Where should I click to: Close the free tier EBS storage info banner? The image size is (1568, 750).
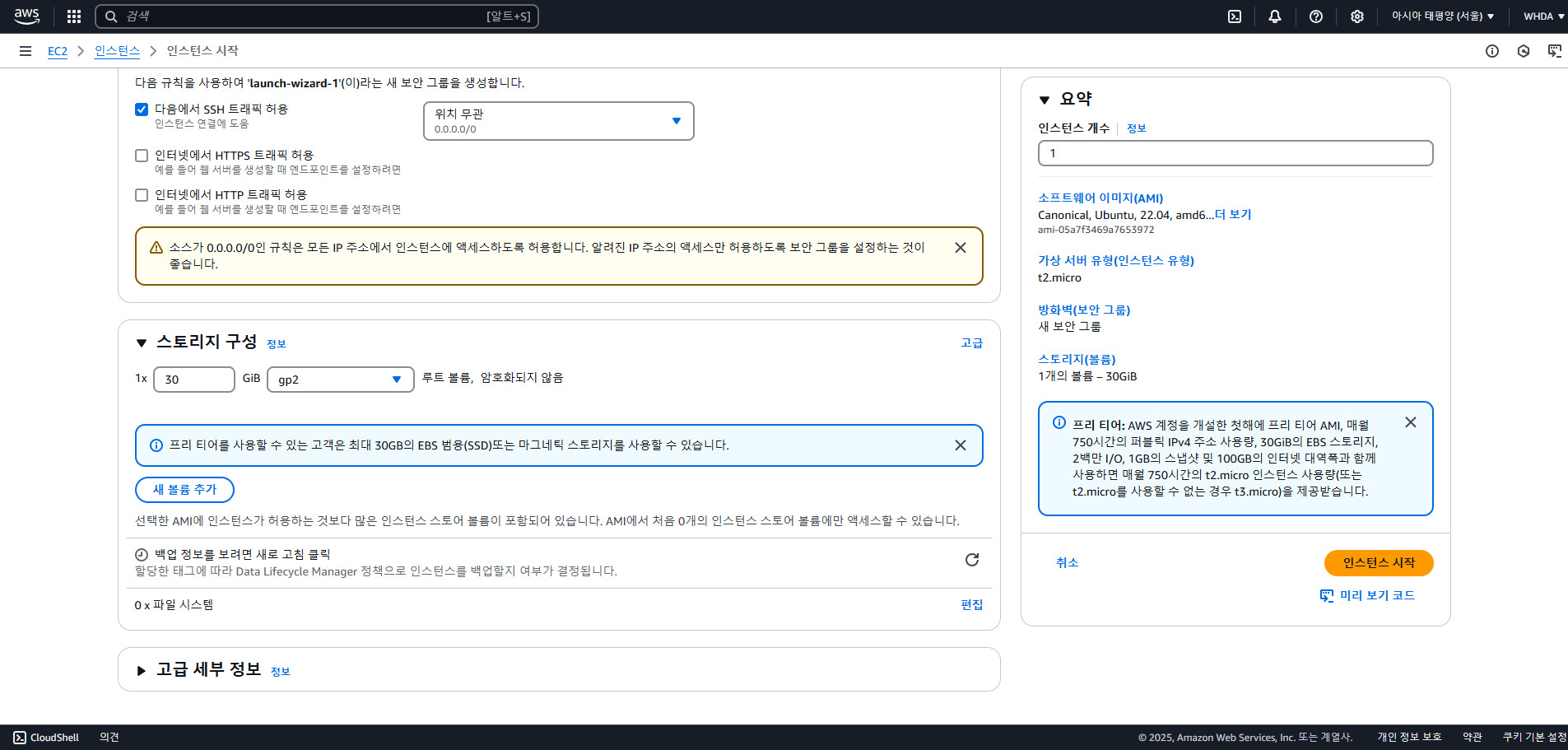pos(961,445)
